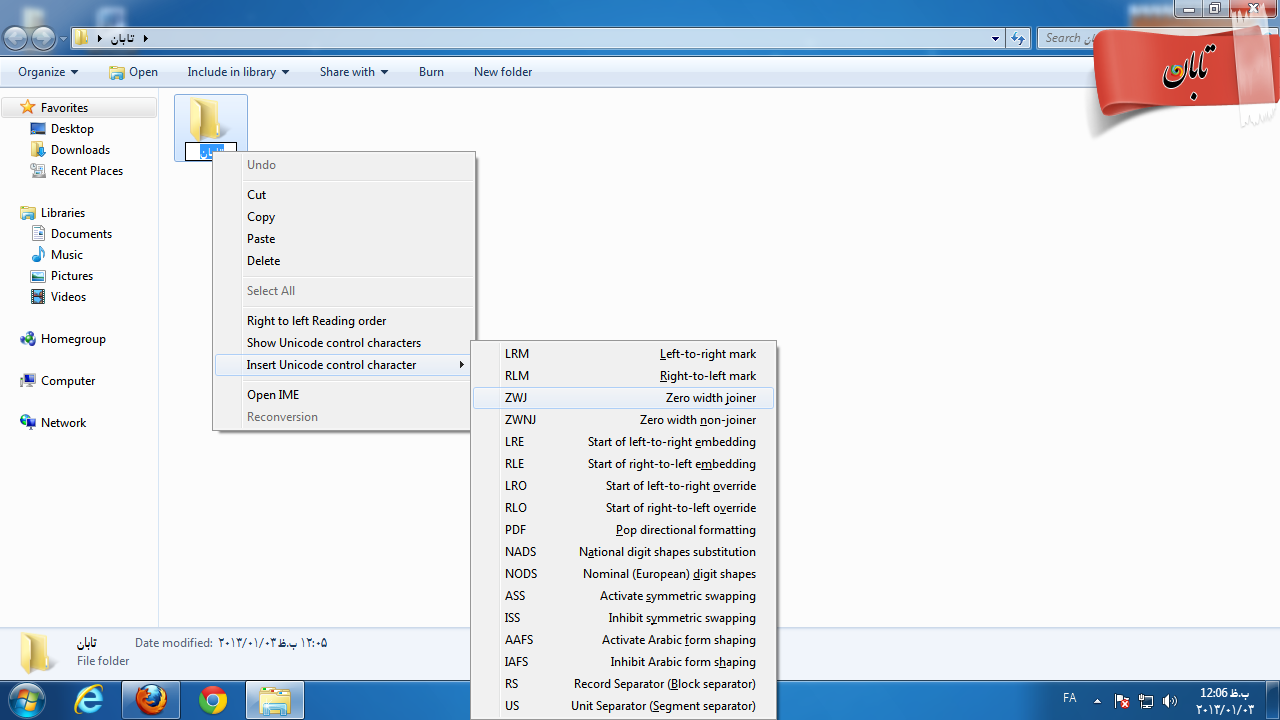This screenshot has width=1280, height=720.
Task: Open the Music library icon
Action: click(38, 255)
